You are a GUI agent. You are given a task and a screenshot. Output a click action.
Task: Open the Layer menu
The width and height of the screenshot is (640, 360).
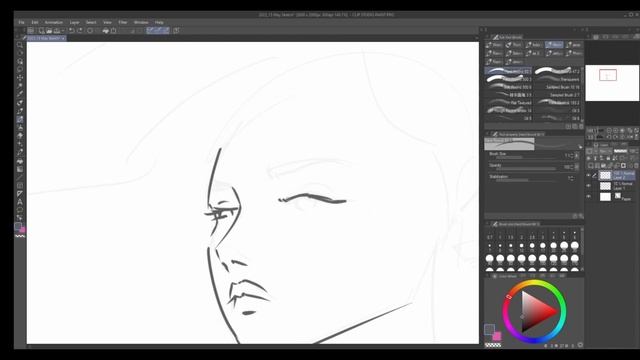pos(74,22)
